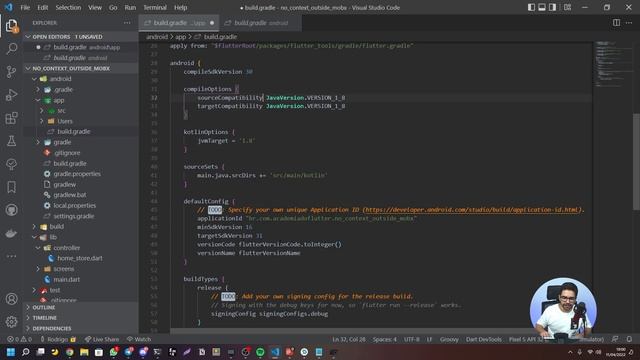The width and height of the screenshot is (640, 360).
Task: Click Spaces: 4 indentation setting
Action: [x=384, y=339]
